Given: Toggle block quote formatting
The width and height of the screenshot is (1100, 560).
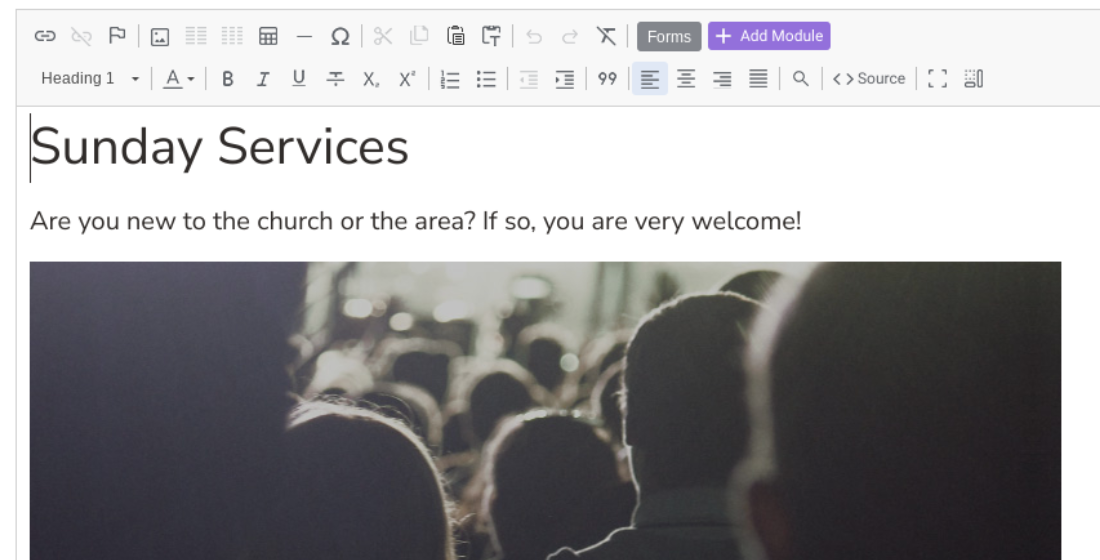Looking at the screenshot, I should pyautogui.click(x=608, y=79).
